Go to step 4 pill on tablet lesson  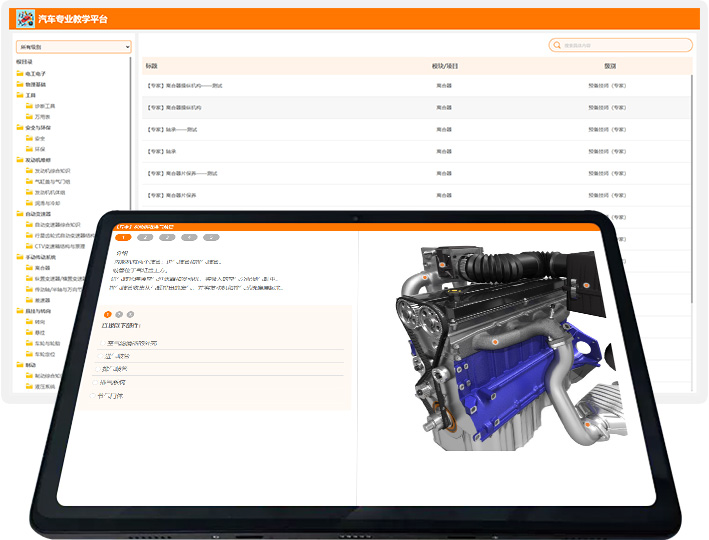(x=189, y=237)
